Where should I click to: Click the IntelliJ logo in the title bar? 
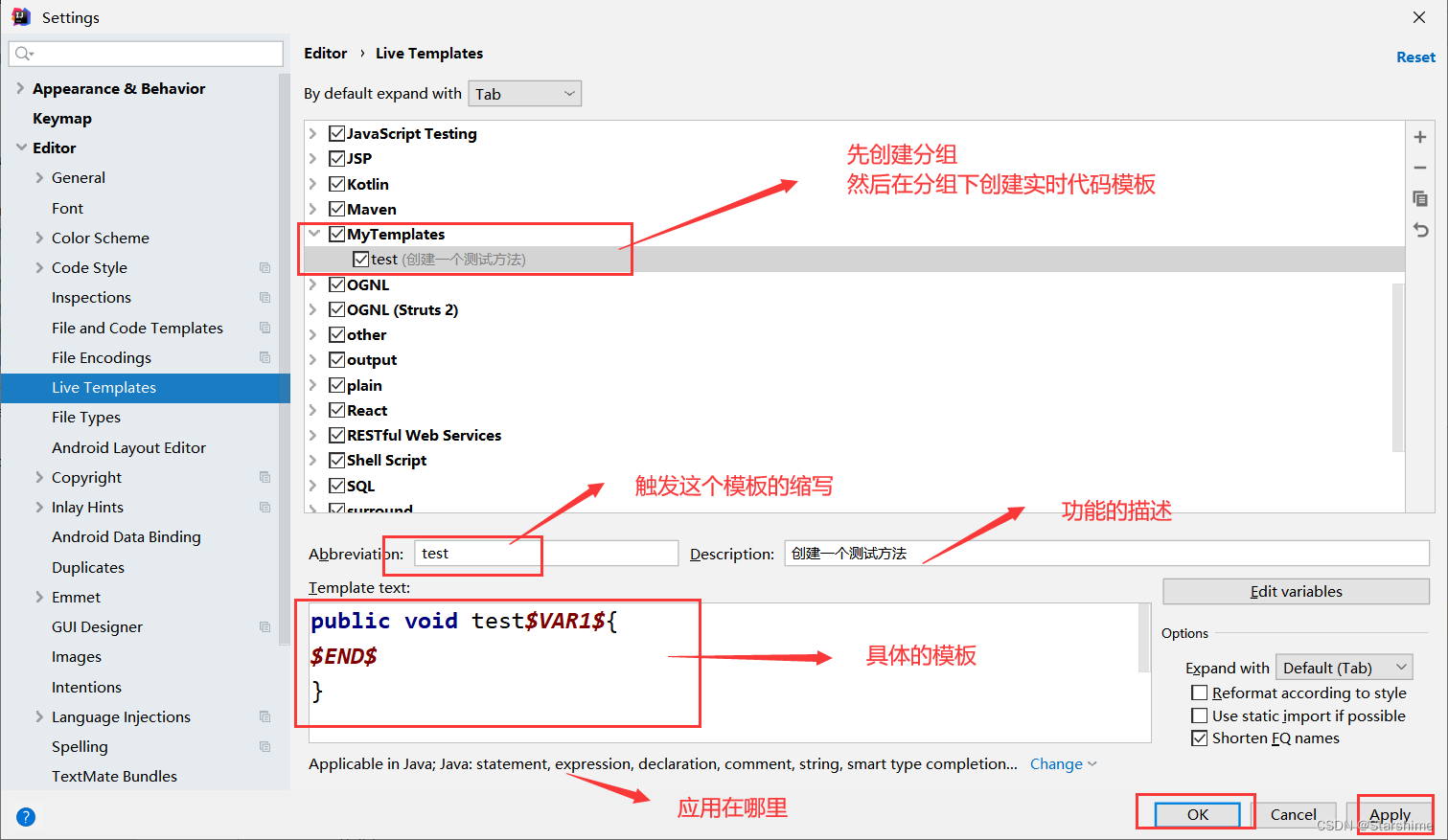pyautogui.click(x=20, y=15)
